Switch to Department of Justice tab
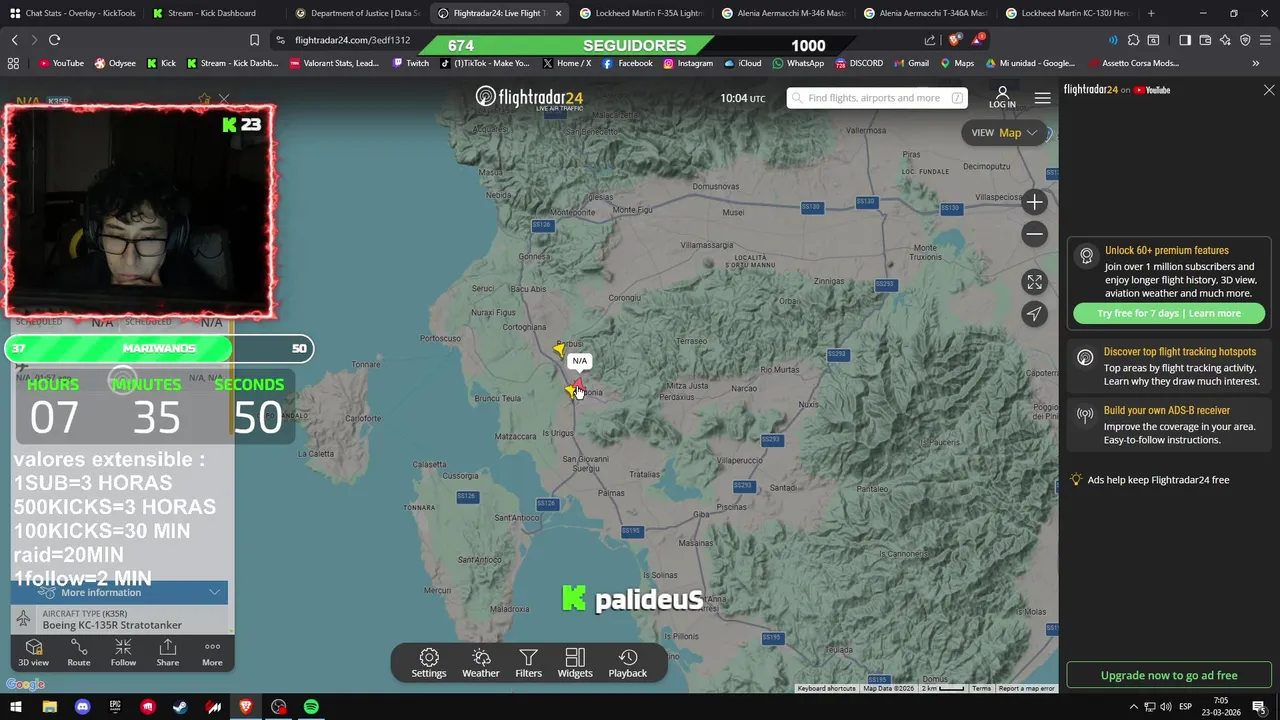The height and width of the screenshot is (720, 1280). point(357,13)
